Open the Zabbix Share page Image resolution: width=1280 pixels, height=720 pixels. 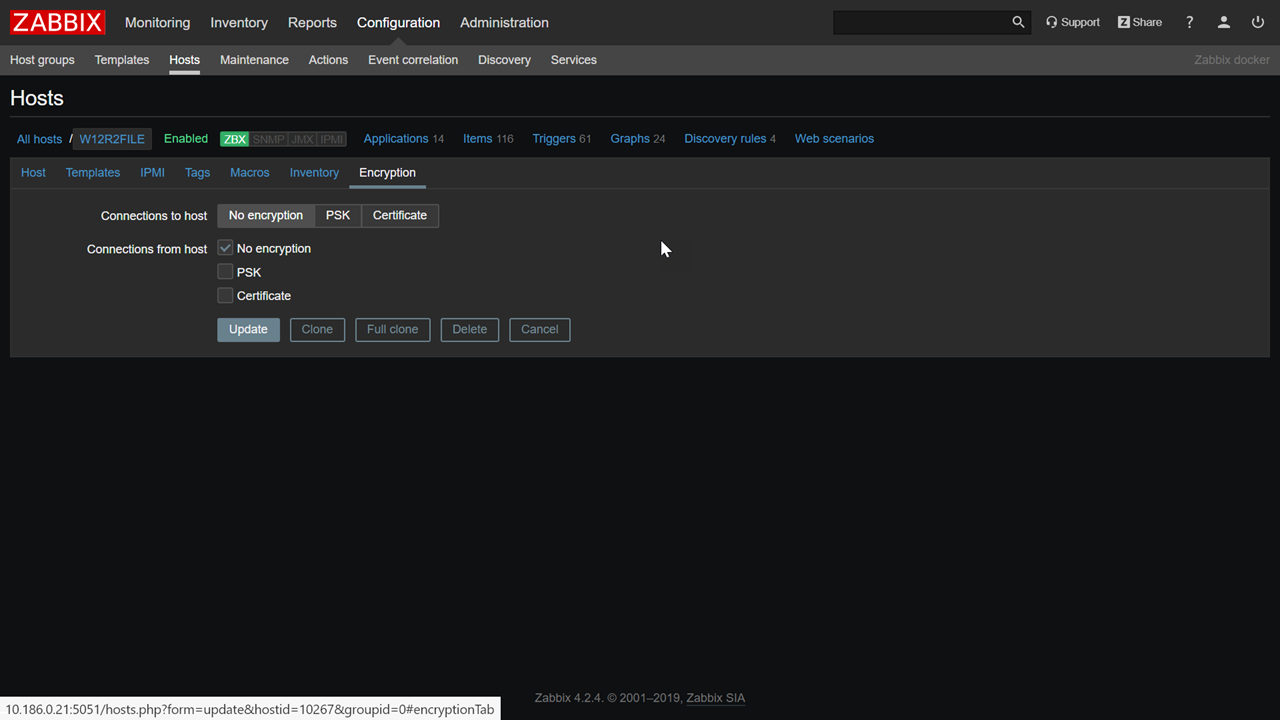pos(1139,22)
